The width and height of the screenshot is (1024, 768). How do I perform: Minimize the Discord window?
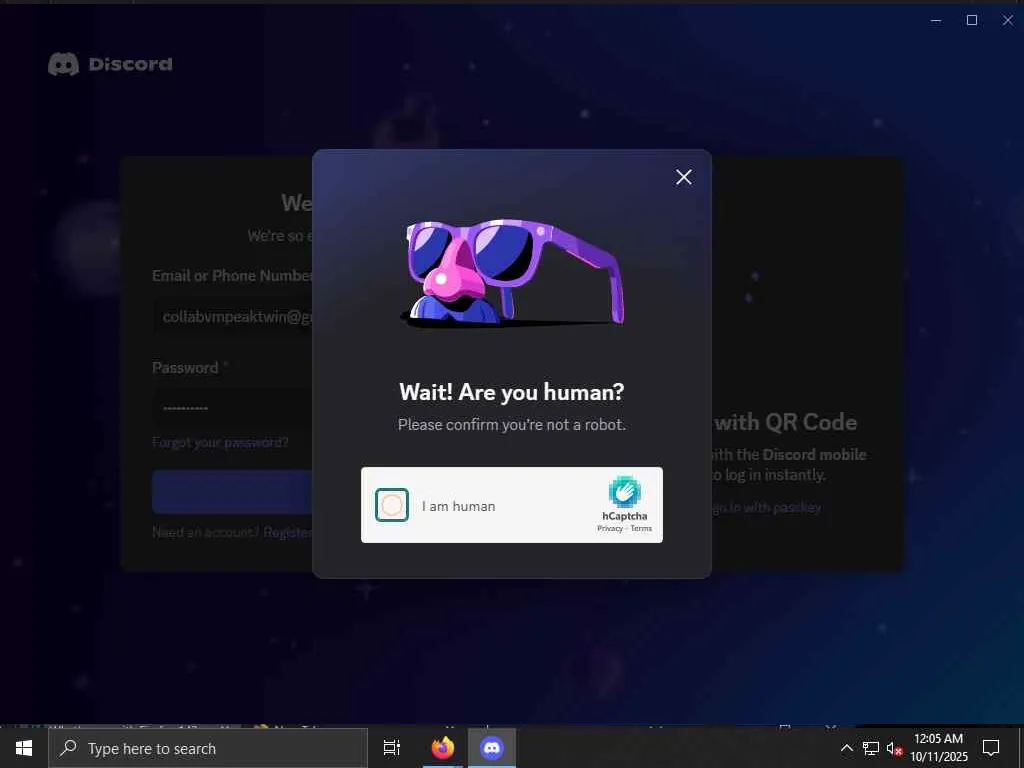936,20
